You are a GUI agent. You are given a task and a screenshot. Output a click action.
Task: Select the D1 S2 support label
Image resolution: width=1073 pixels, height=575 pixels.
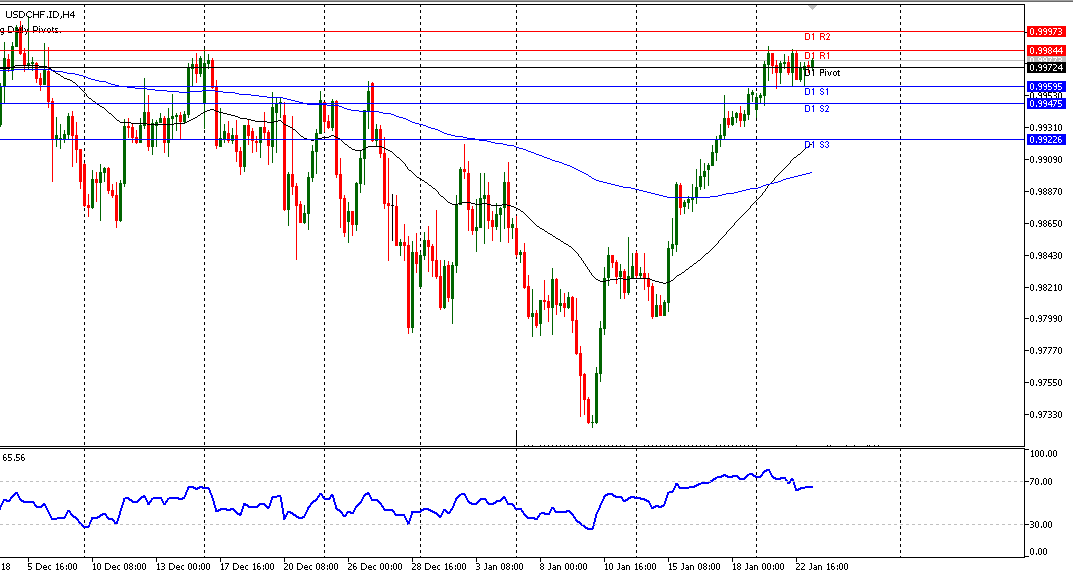(x=816, y=109)
